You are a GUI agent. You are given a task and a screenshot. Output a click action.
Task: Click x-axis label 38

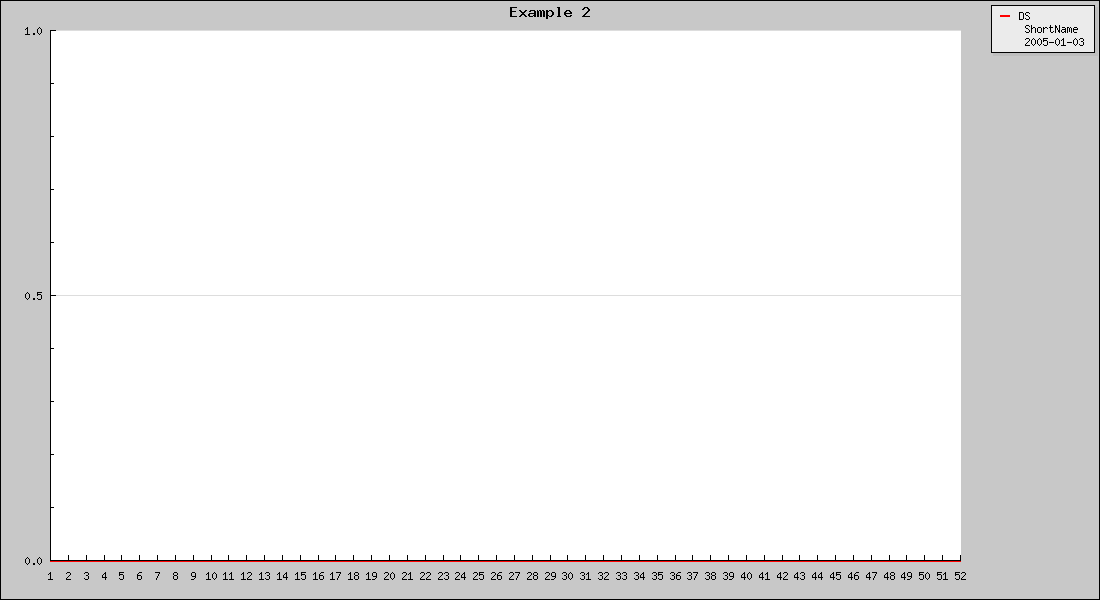(x=711, y=576)
